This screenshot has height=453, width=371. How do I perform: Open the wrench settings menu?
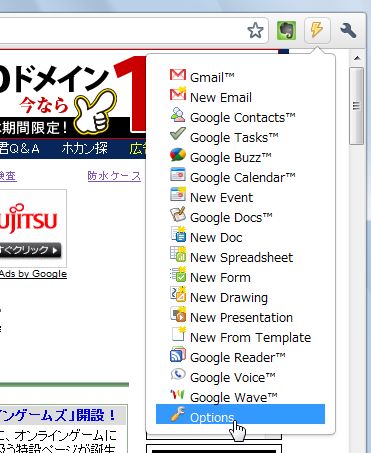click(348, 30)
